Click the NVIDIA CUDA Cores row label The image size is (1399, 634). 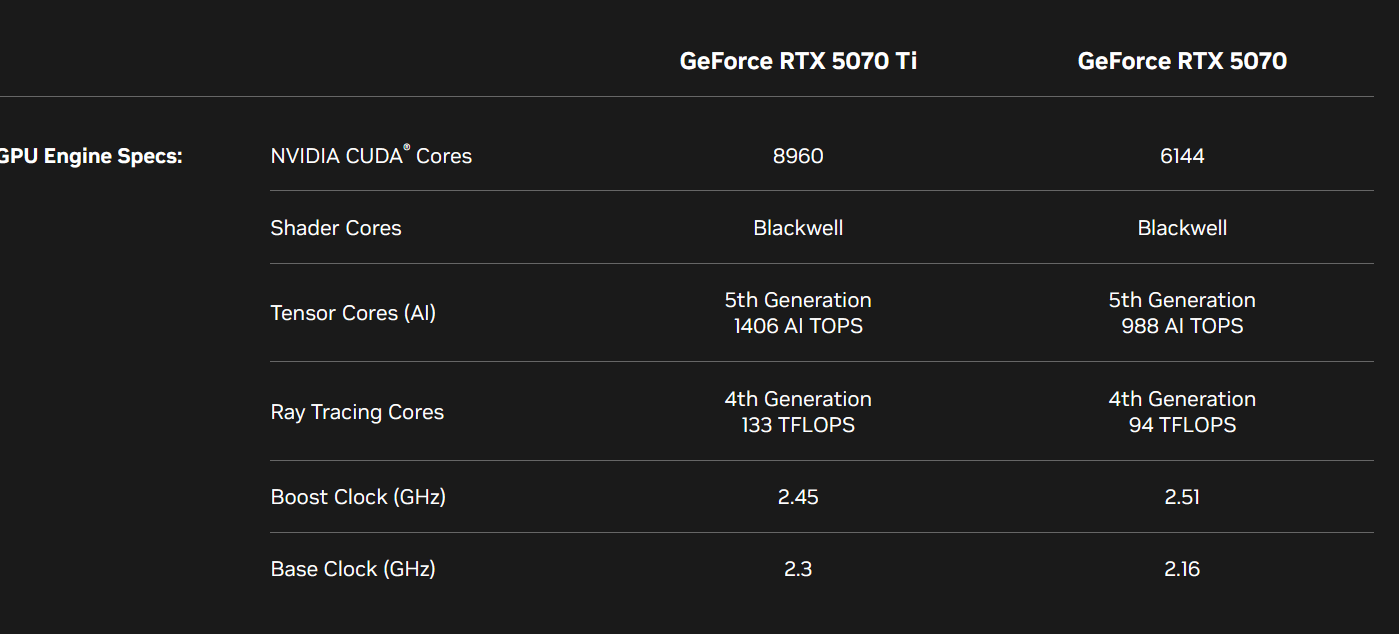[370, 156]
